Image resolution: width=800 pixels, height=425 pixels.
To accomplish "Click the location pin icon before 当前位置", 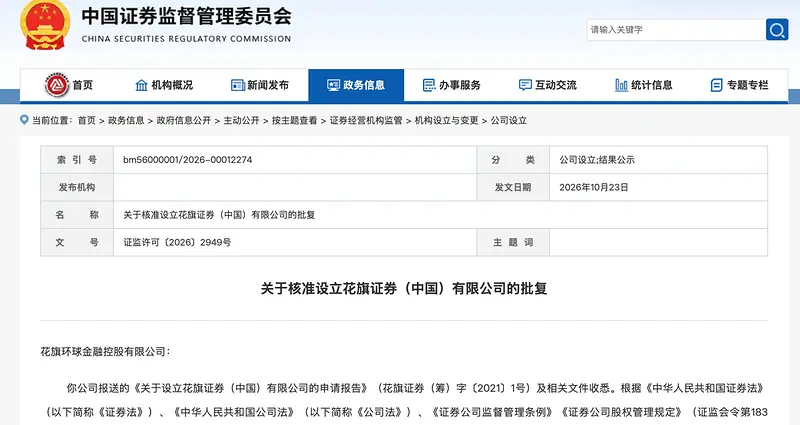I will (x=24, y=120).
